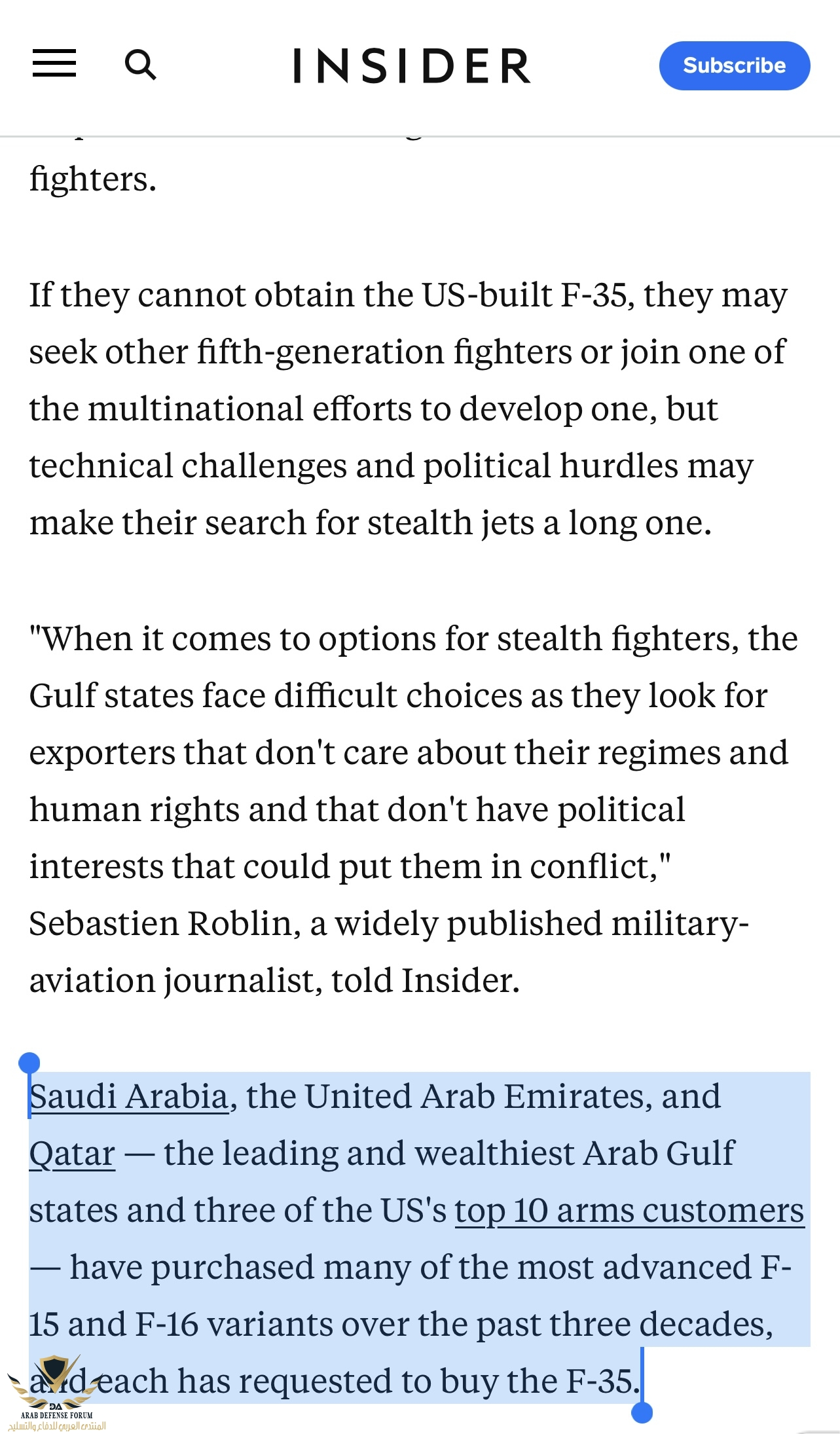This screenshot has height=1434, width=840.
Task: Open the Saudi Arabia link
Action: (129, 1096)
